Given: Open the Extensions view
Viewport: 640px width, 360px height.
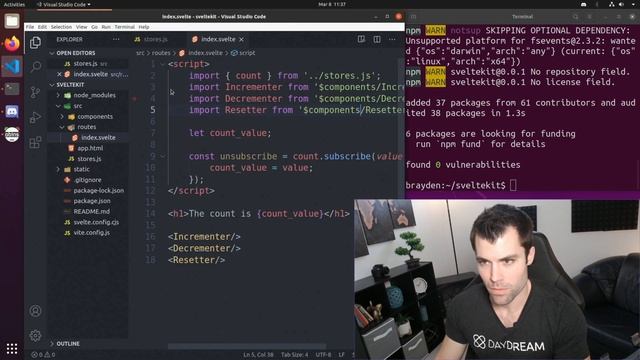Looking at the screenshot, I should coord(36,142).
